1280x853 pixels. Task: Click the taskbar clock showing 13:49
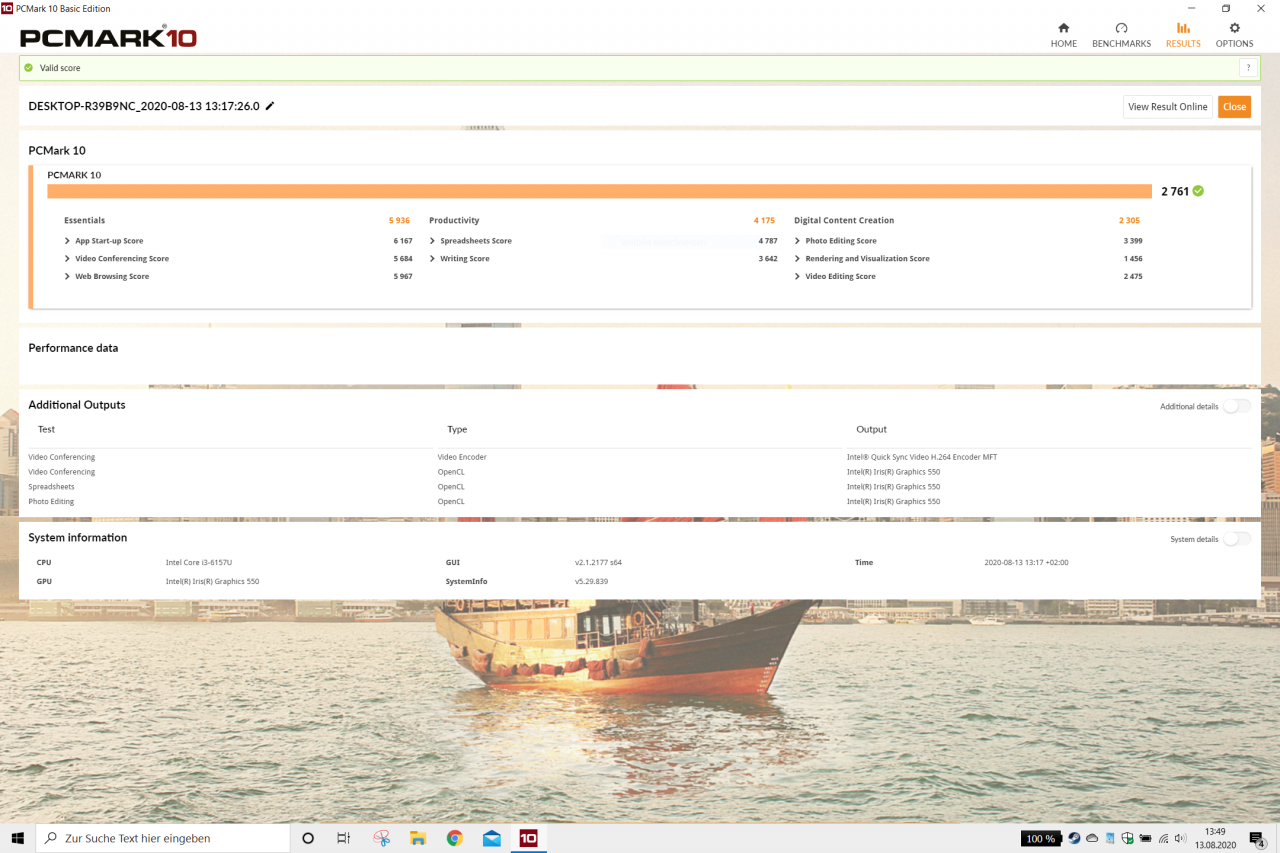[1215, 838]
